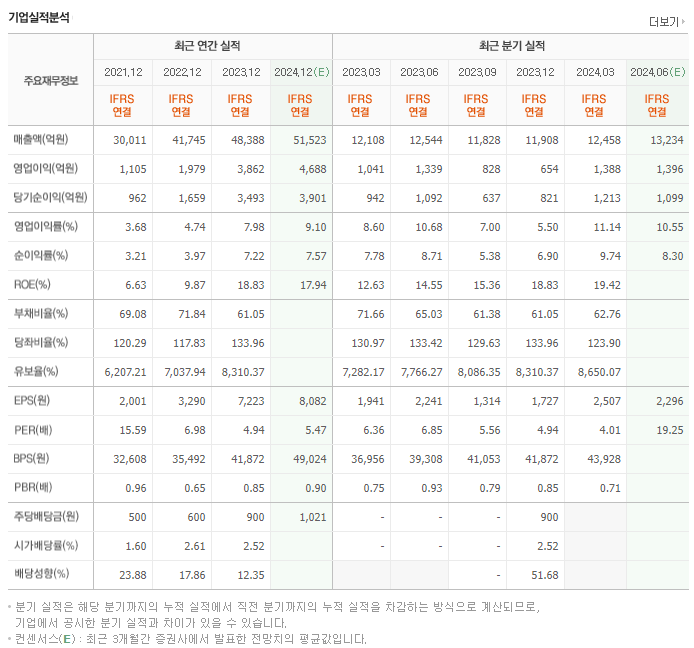Click the 30,011 revenue value
Image resolution: width=694 pixels, height=648 pixels.
point(130,140)
